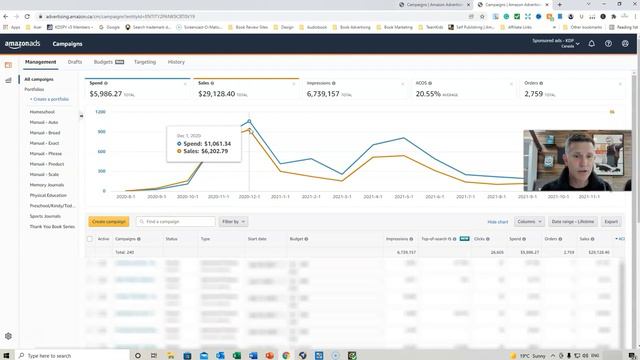Open the help question mark icon

click(x=608, y=44)
